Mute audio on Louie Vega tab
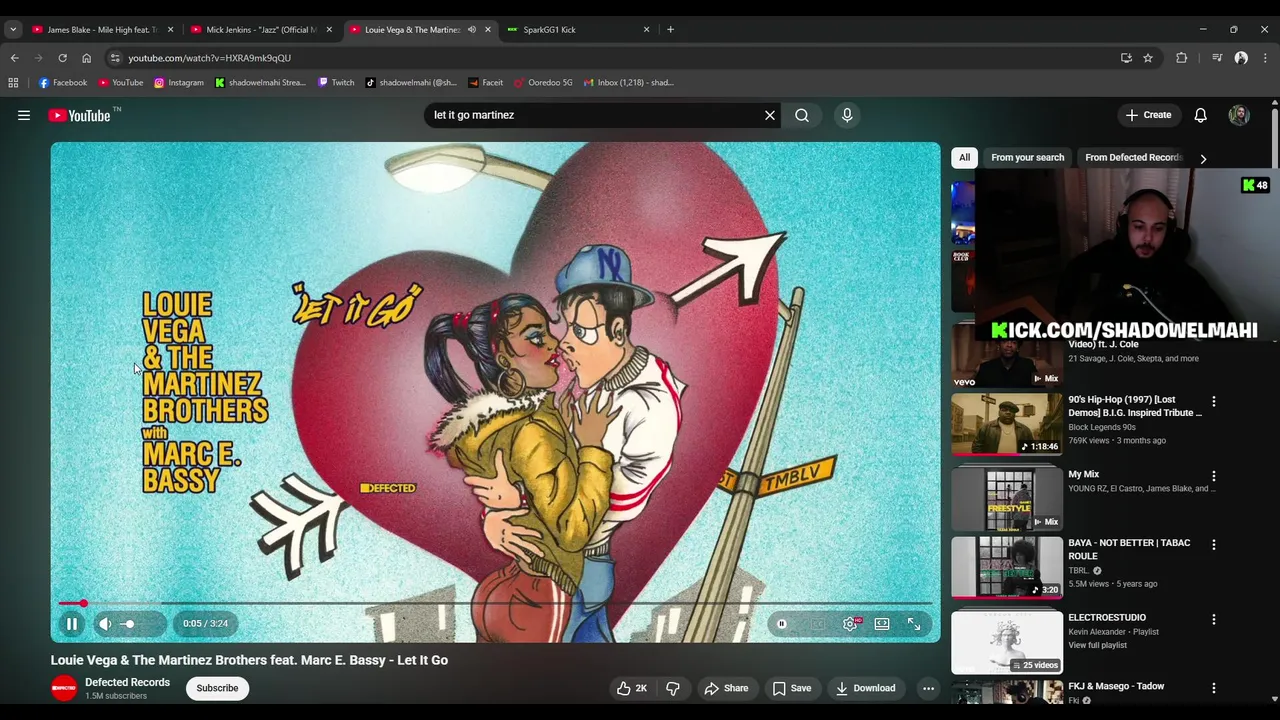The image size is (1280, 720). 471,30
